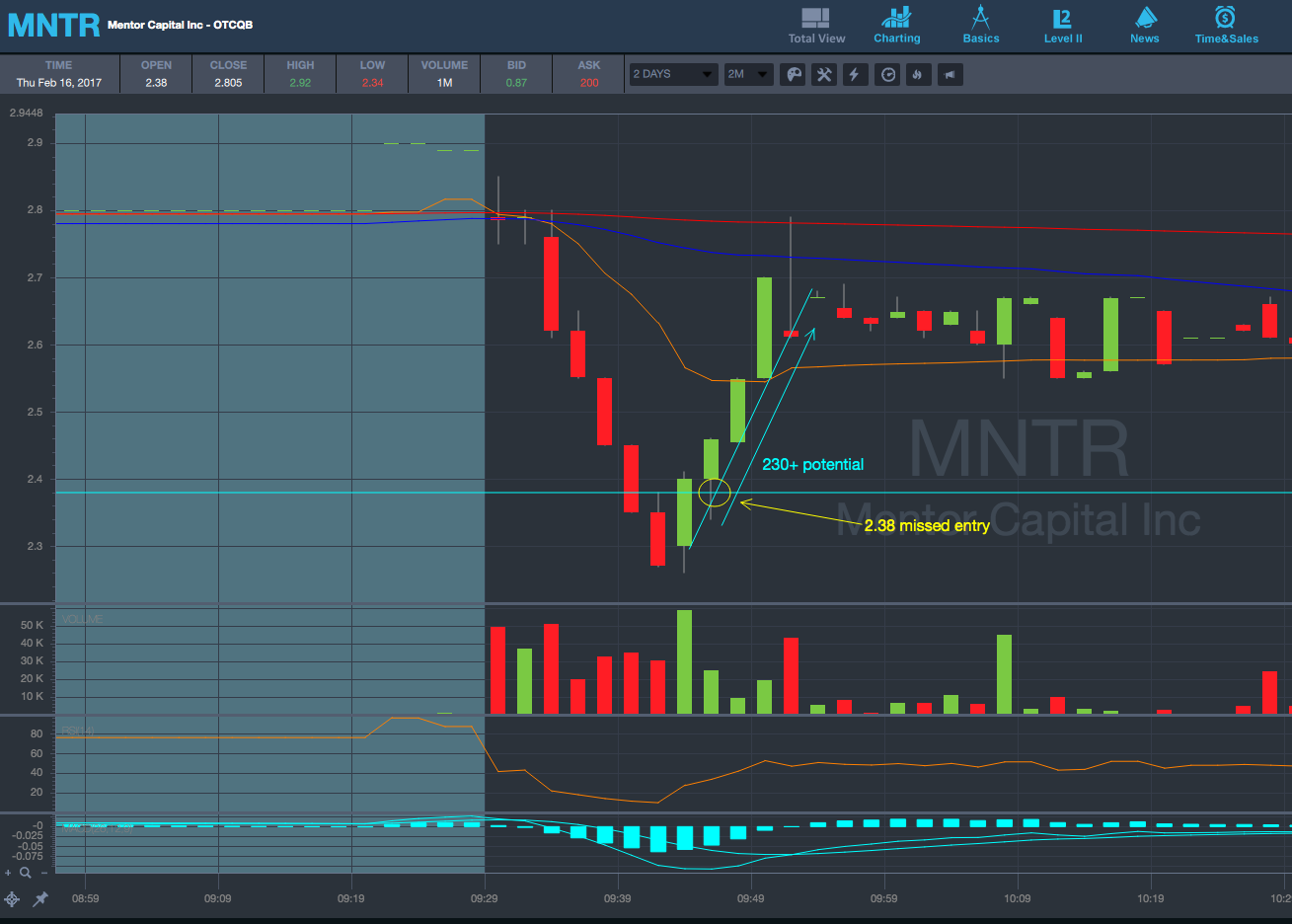Go to the Level II tab

click(1063, 26)
